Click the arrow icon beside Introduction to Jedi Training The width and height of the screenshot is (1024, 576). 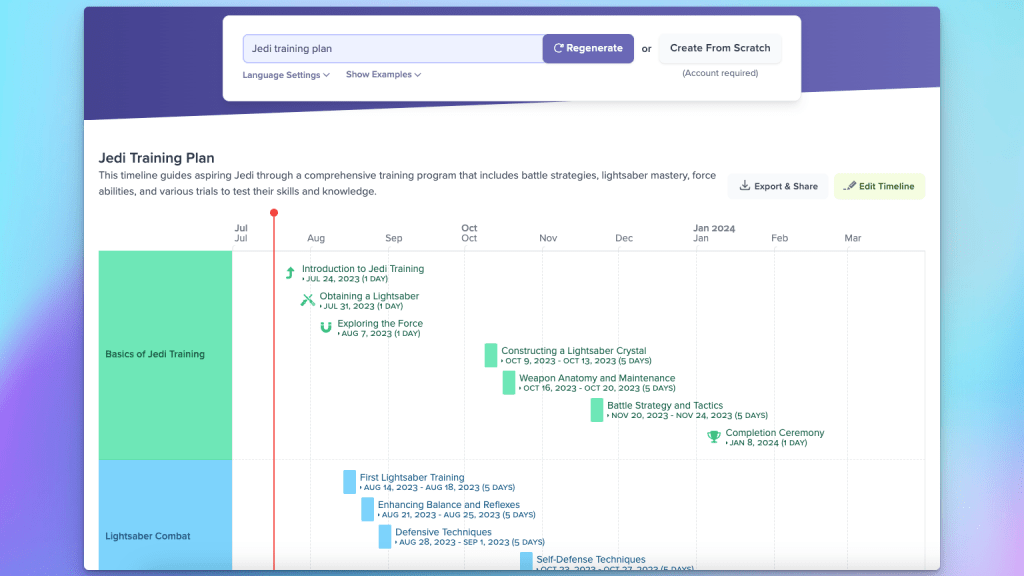pyautogui.click(x=290, y=273)
